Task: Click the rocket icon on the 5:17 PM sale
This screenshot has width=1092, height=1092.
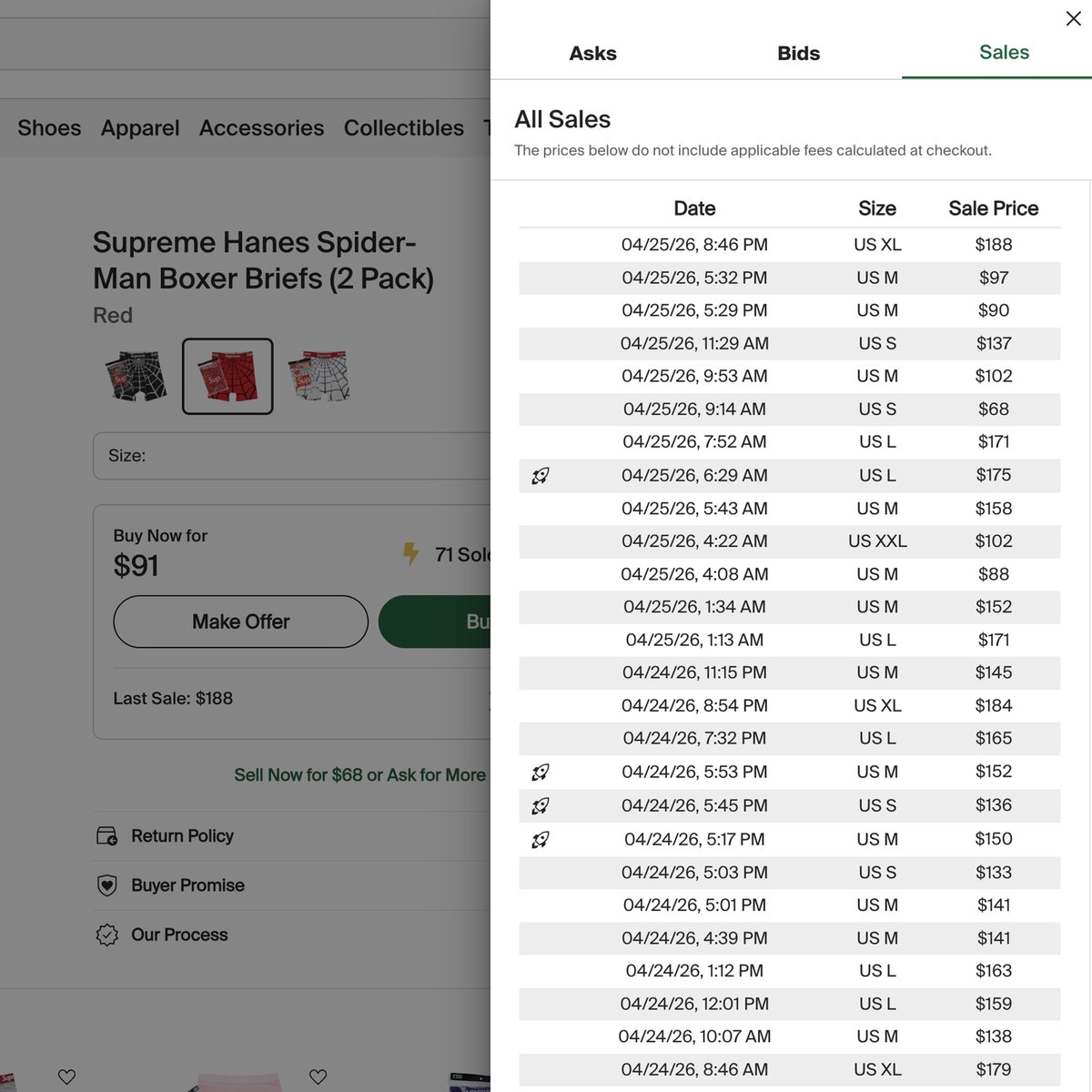Action: pos(541,839)
